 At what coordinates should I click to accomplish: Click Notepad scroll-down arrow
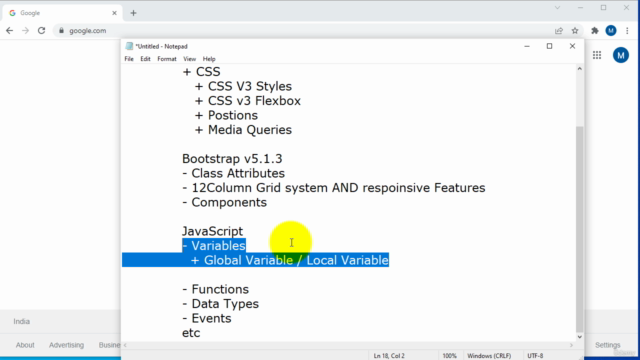pos(580,337)
